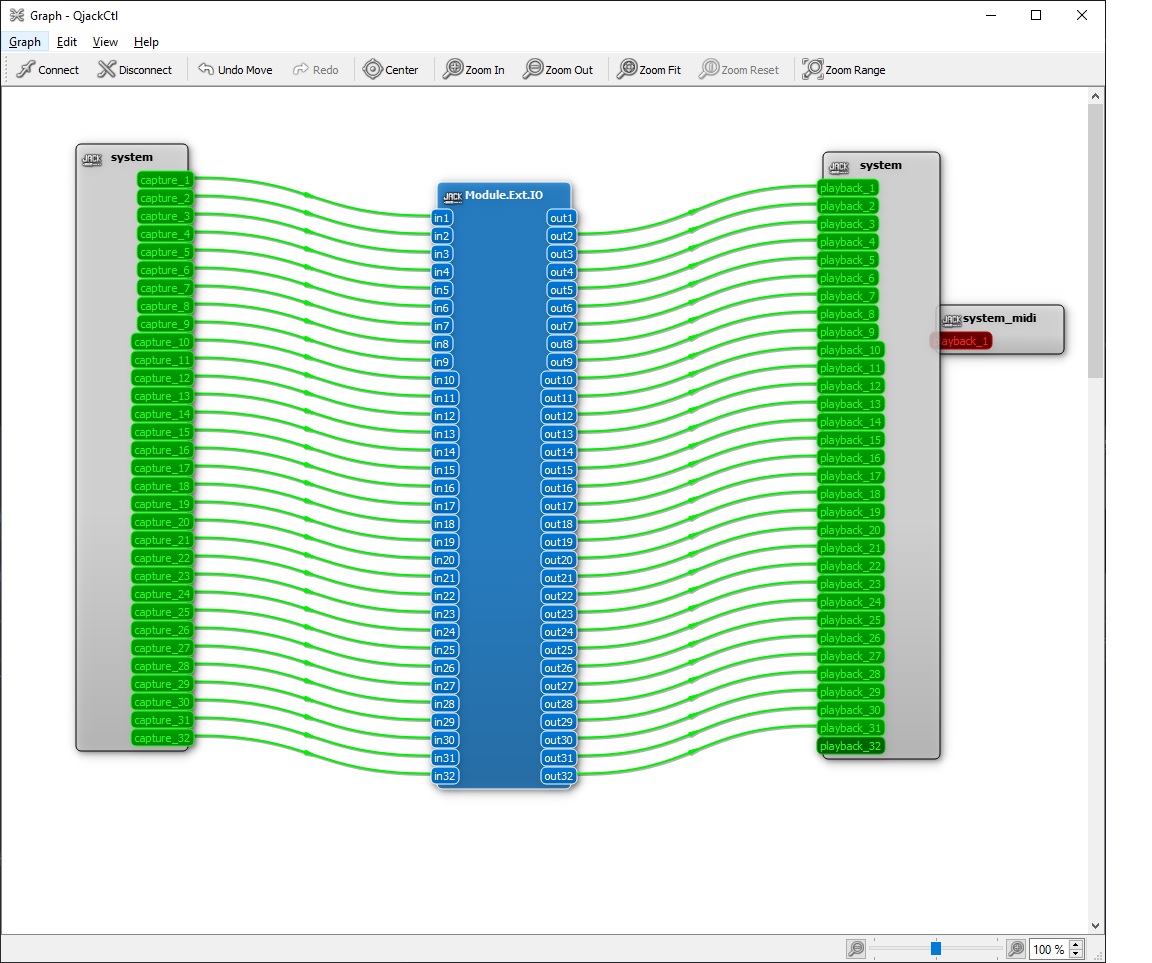Click zoom-in magnifier right of bottom slider

coord(1015,948)
